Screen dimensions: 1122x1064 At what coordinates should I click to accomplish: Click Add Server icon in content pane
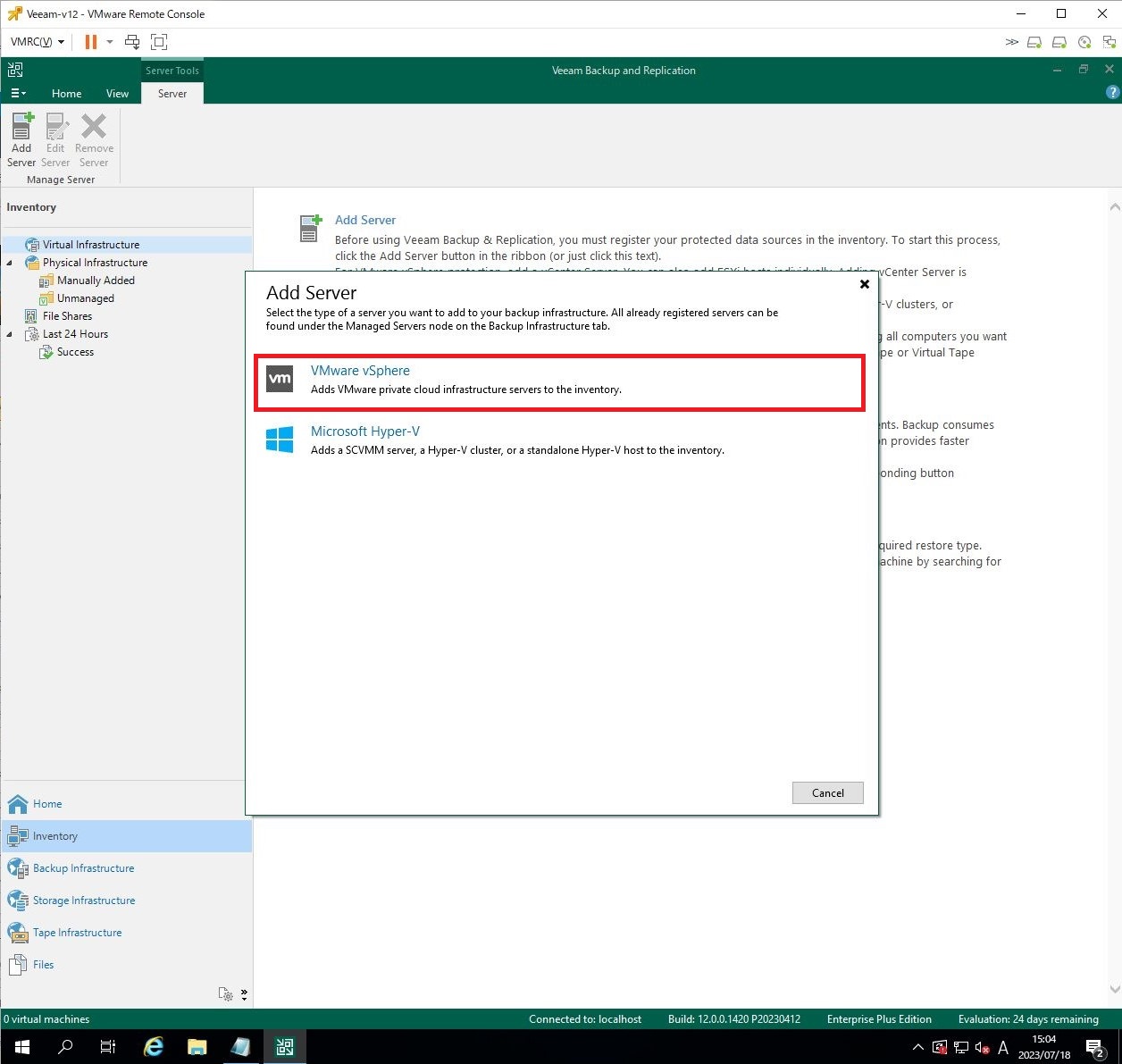coord(310,228)
